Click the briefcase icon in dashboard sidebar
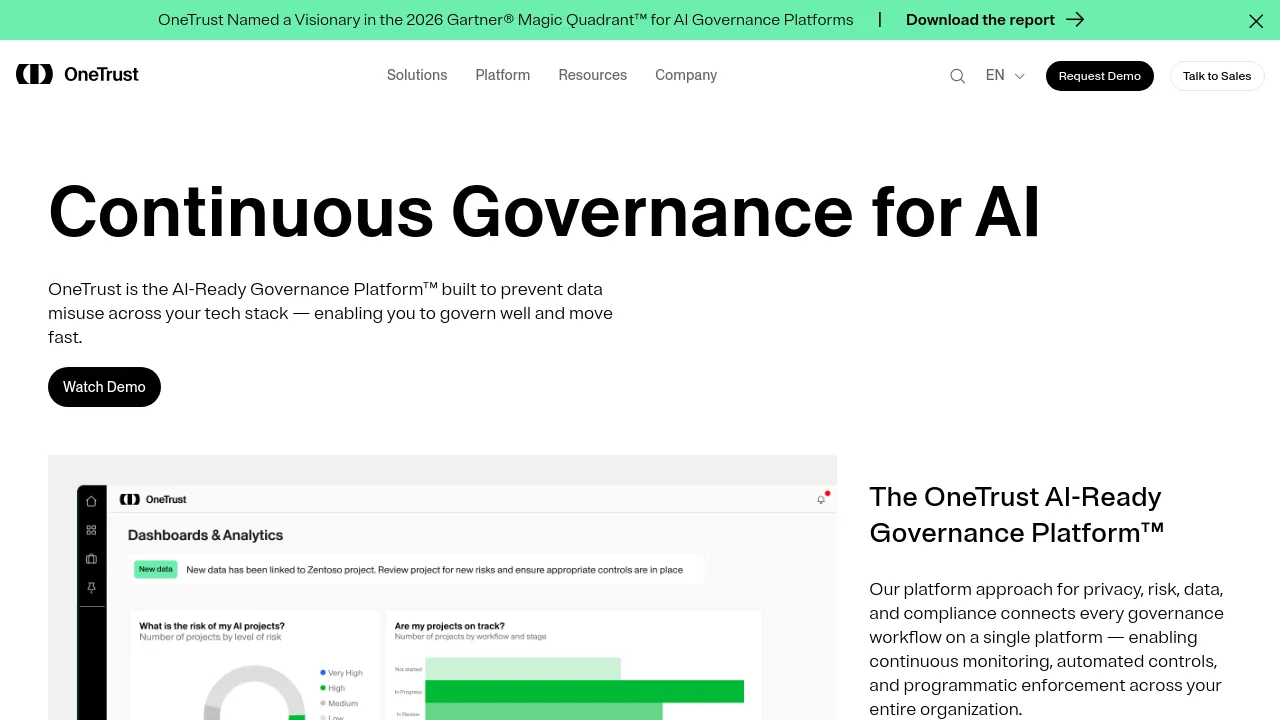 tap(91, 559)
